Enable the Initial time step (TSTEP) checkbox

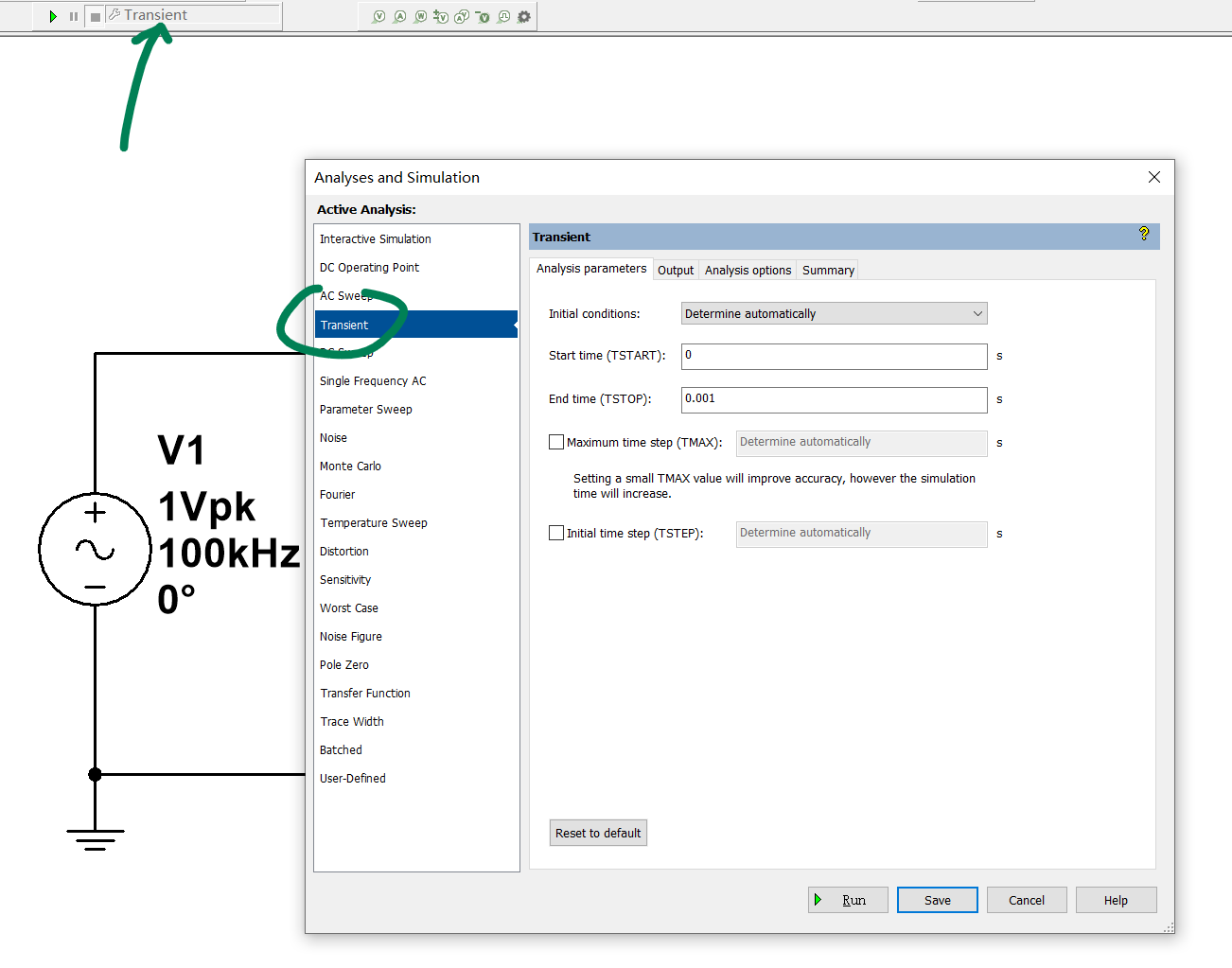[556, 533]
